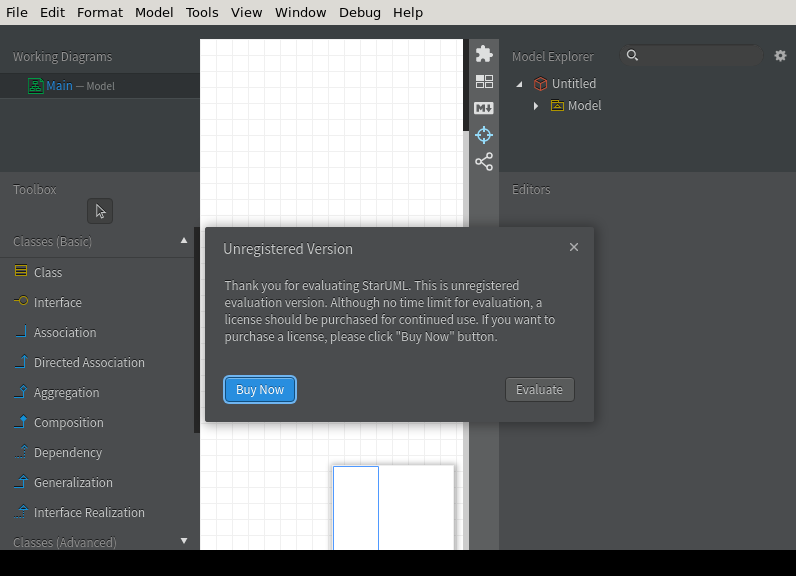Click the Composition label in toolbox
Image resolution: width=796 pixels, height=576 pixels.
pos(69,423)
